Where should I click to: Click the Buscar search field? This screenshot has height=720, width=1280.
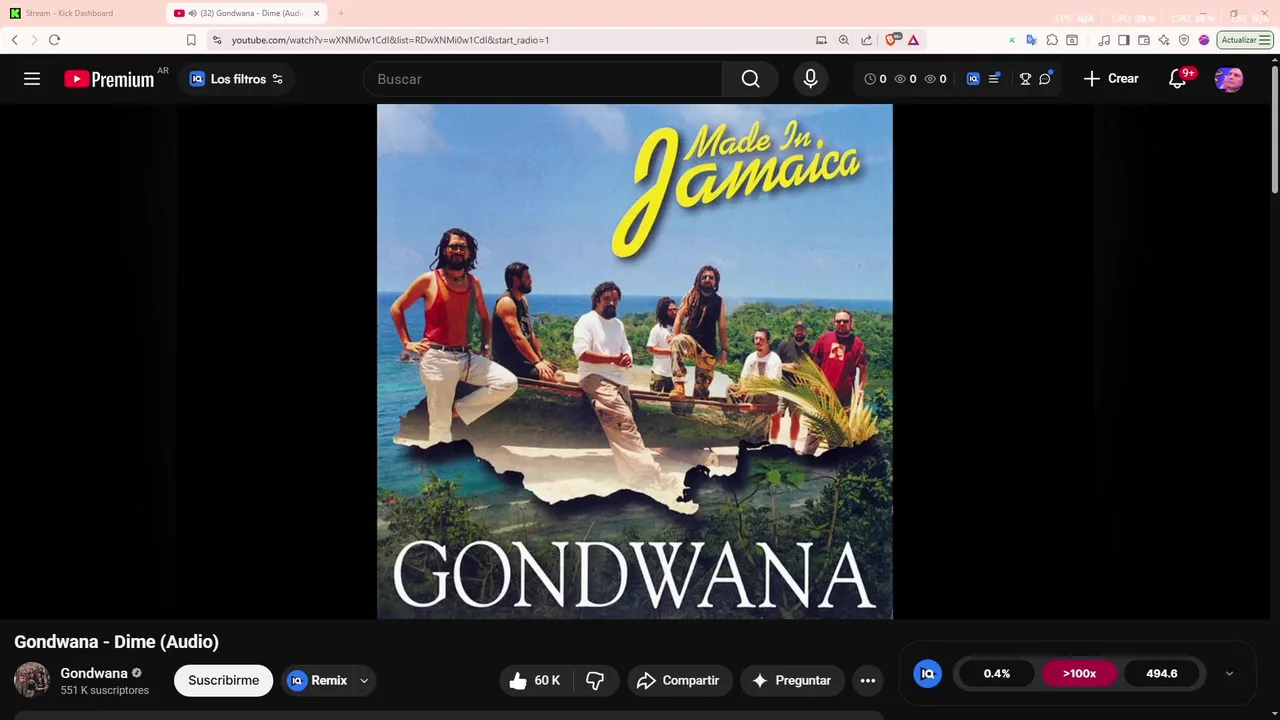click(x=543, y=79)
